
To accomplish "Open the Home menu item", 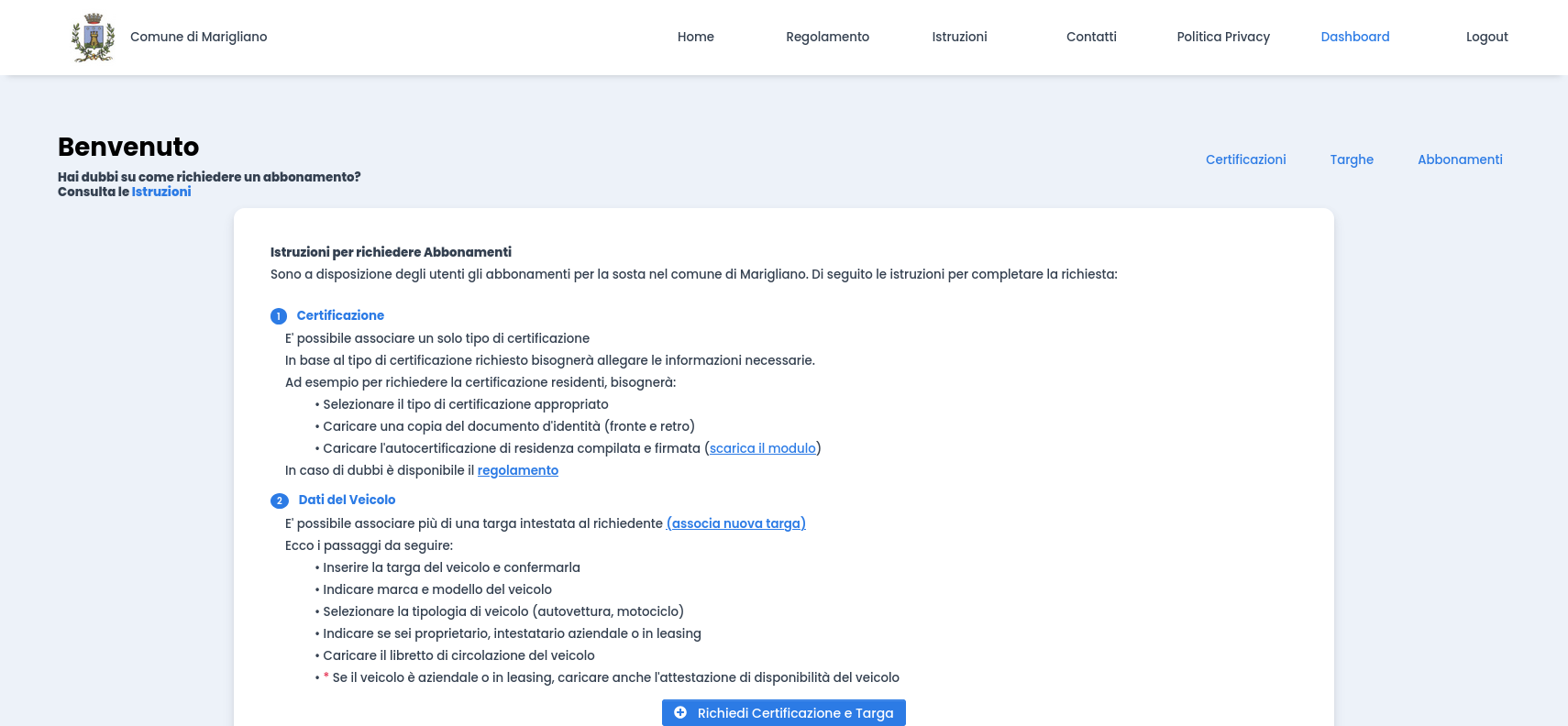I will (696, 37).
